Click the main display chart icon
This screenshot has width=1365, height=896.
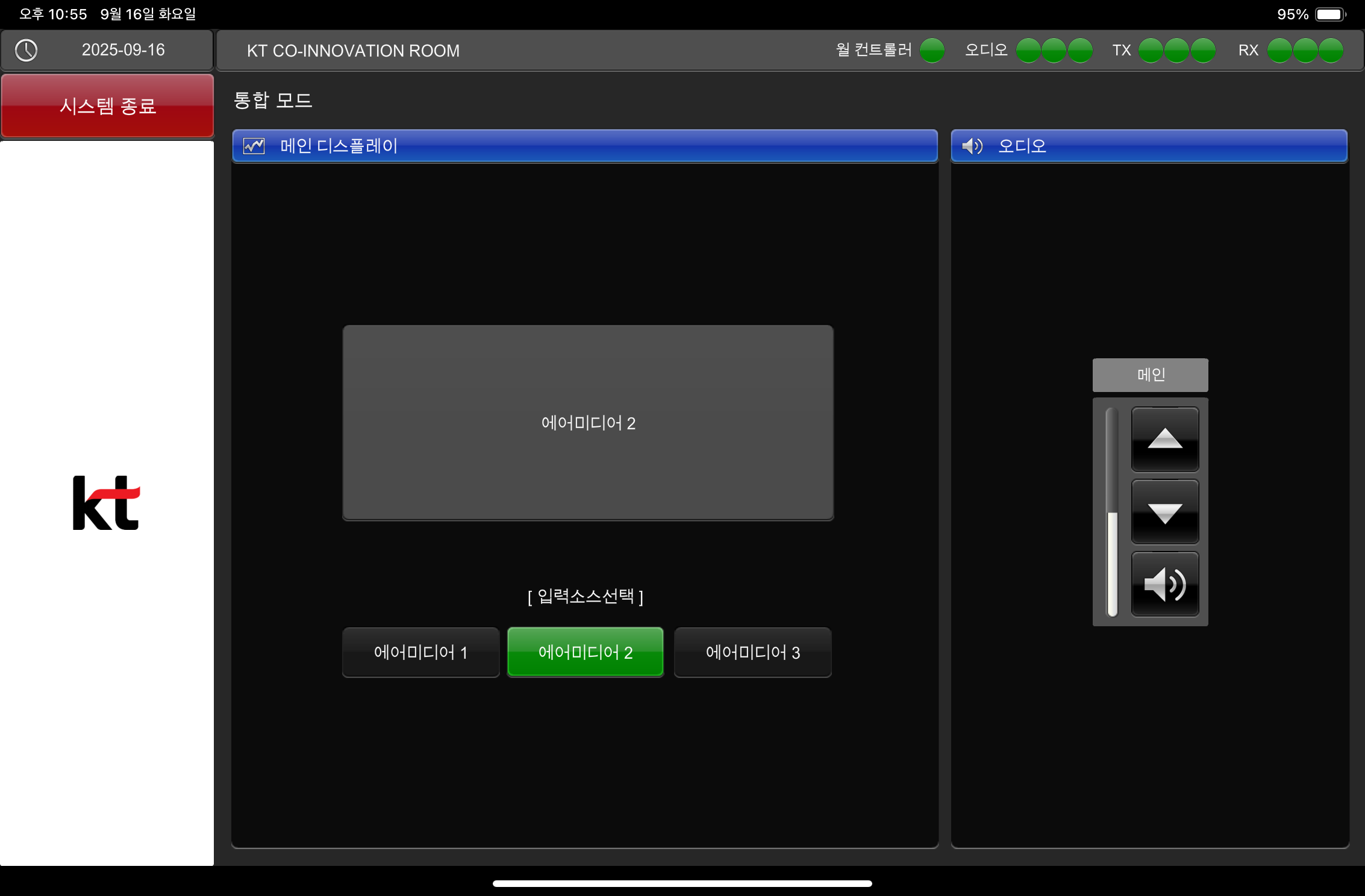click(254, 146)
